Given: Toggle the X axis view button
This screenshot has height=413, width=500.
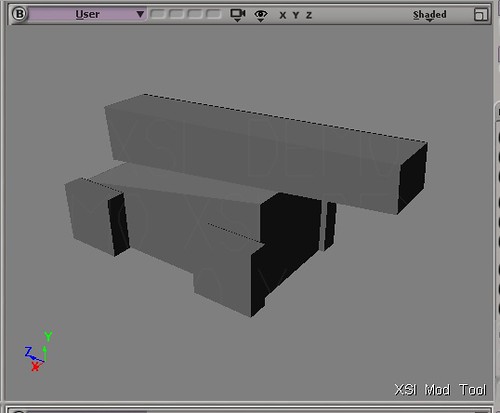Looking at the screenshot, I should [283, 15].
